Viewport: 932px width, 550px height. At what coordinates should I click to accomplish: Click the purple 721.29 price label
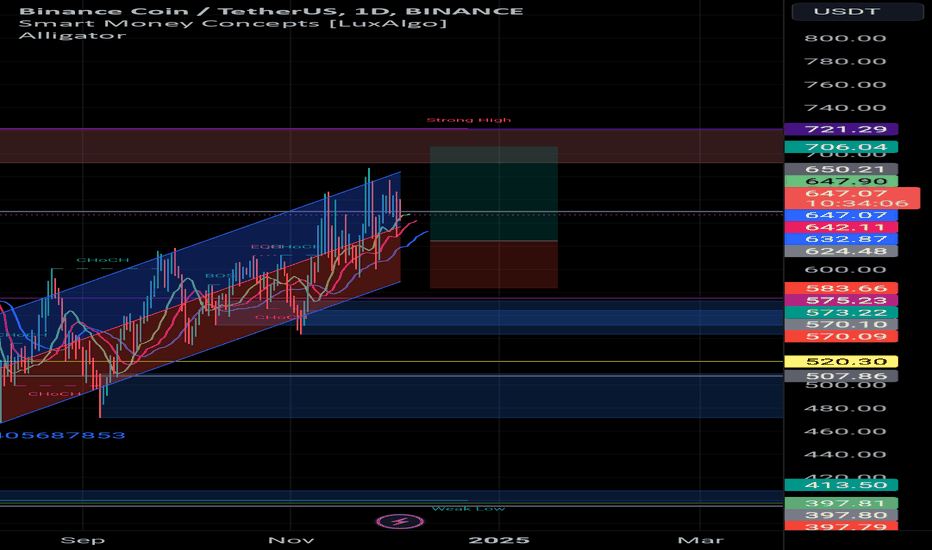pos(841,129)
